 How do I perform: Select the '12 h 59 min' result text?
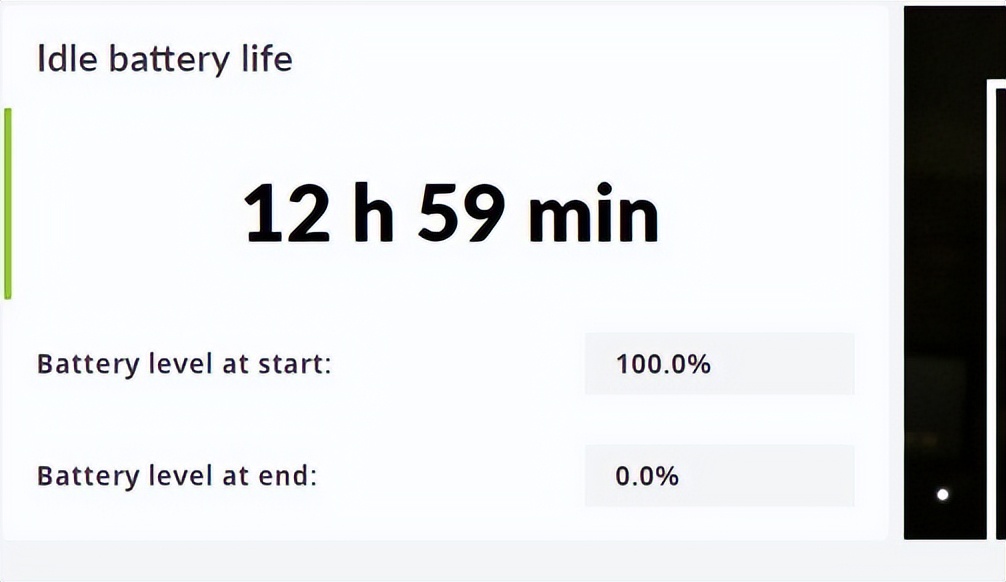pos(451,212)
